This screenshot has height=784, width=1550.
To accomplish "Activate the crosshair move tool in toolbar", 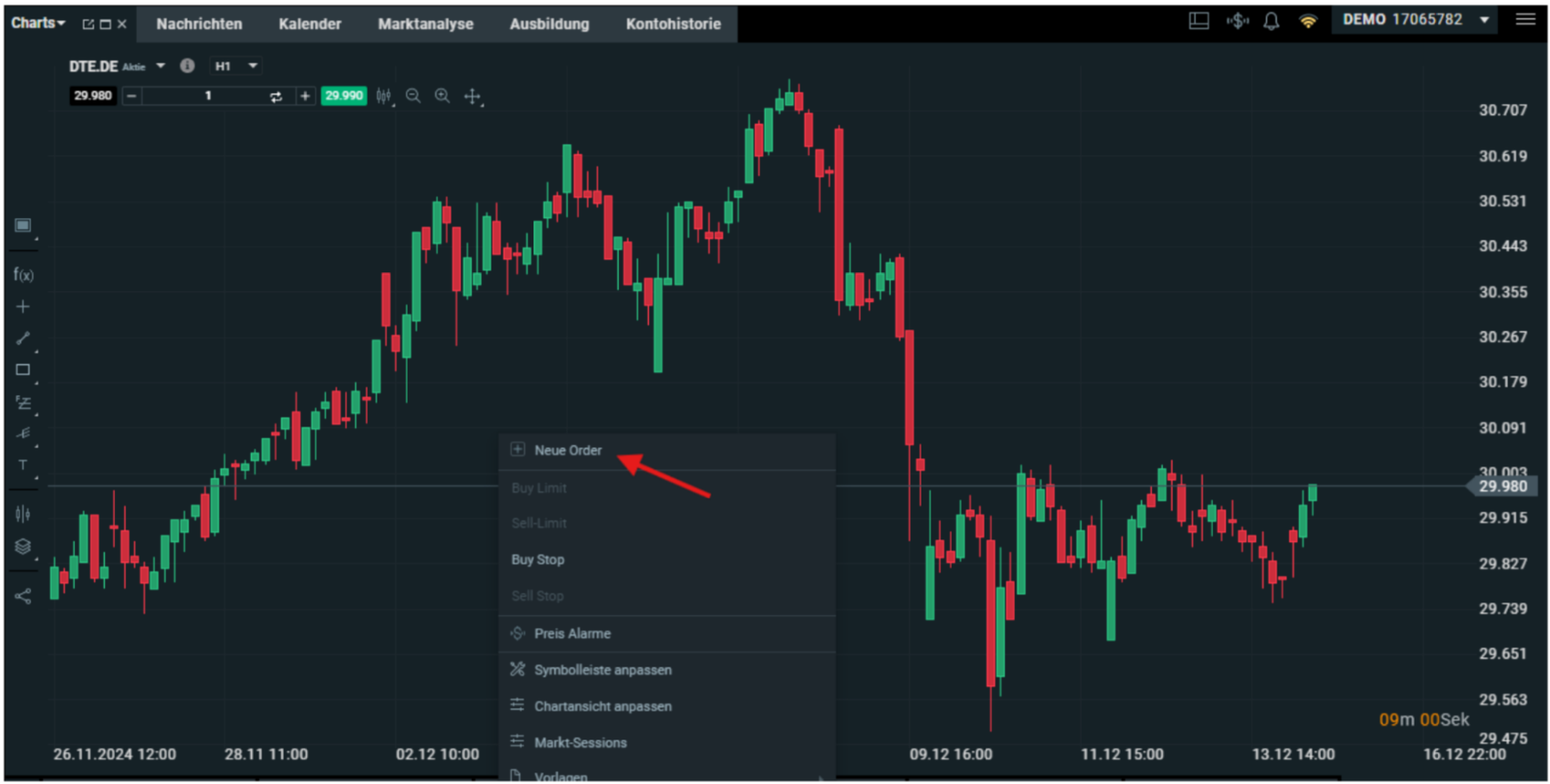I will [x=473, y=96].
